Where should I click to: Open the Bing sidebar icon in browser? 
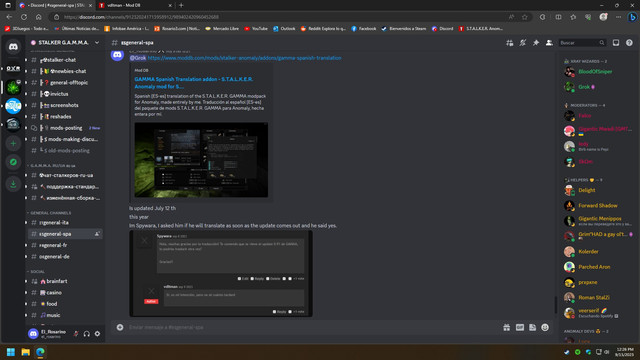click(632, 17)
